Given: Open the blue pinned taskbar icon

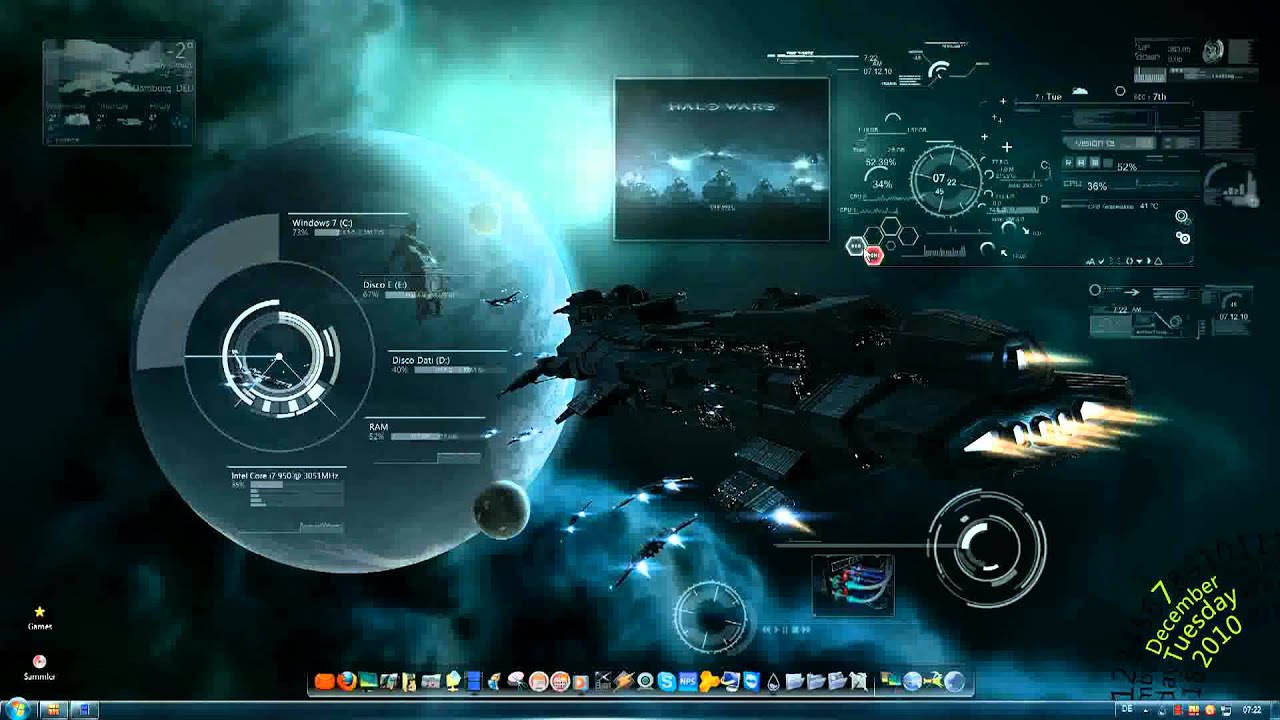Looking at the screenshot, I should click(x=85, y=710).
